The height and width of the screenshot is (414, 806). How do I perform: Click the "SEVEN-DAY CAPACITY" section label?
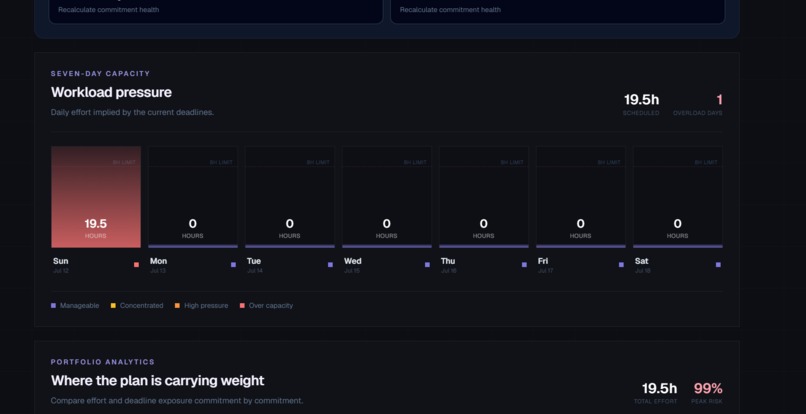(x=100, y=74)
